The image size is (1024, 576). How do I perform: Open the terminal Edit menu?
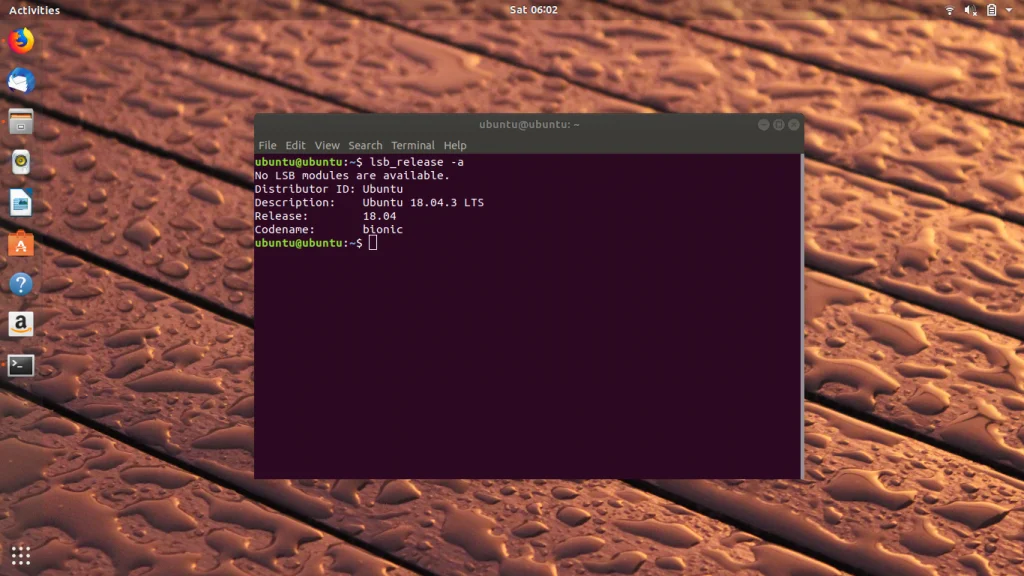click(x=295, y=145)
